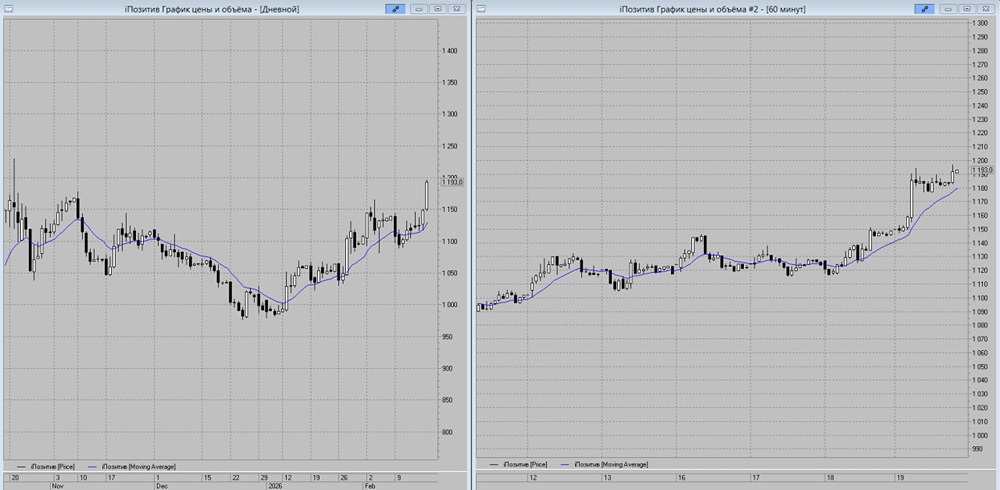Minimize the daily chart window
The width and height of the screenshot is (1000, 490).
coord(420,8)
